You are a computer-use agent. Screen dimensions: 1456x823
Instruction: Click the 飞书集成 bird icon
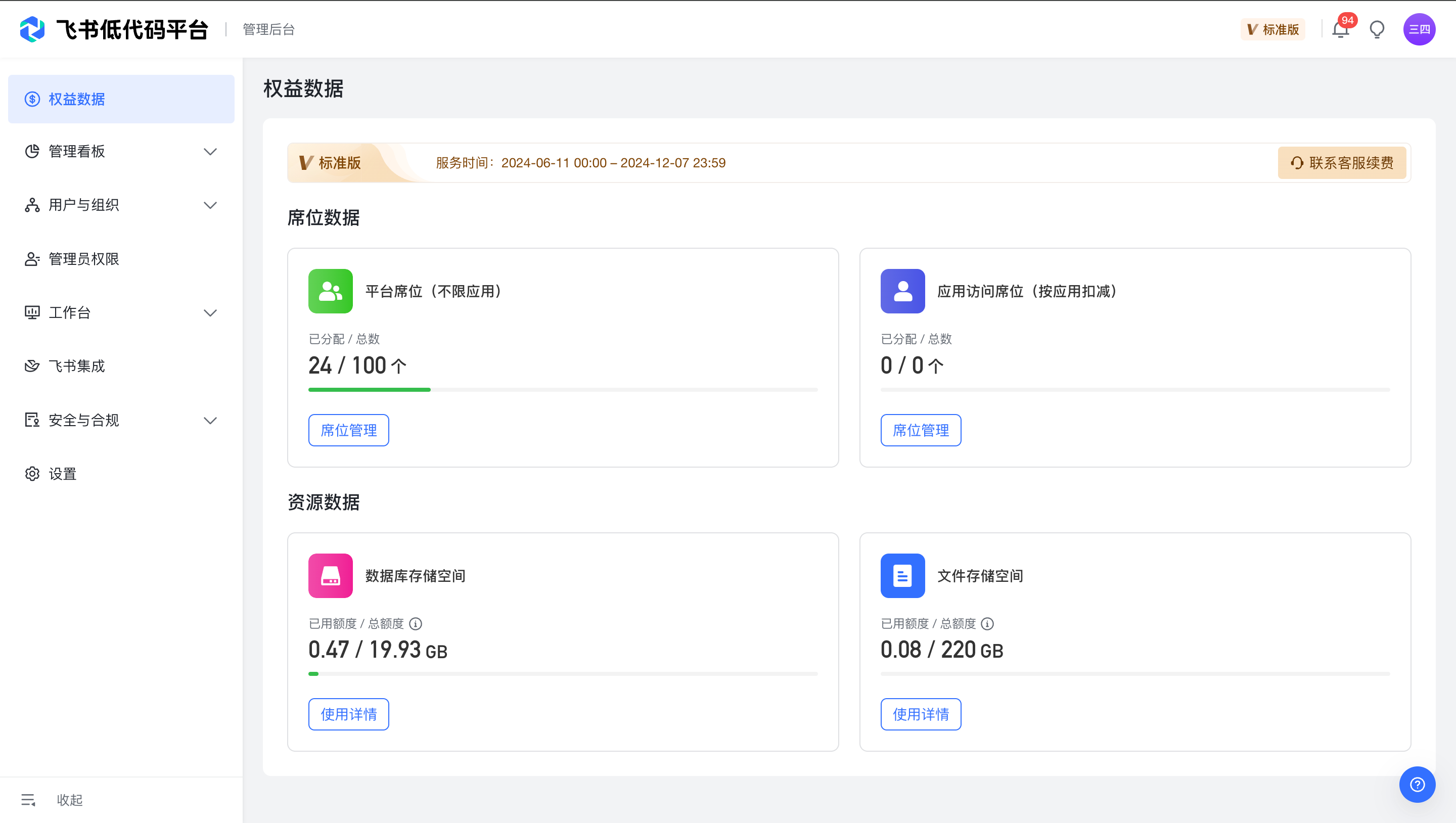tap(32, 367)
